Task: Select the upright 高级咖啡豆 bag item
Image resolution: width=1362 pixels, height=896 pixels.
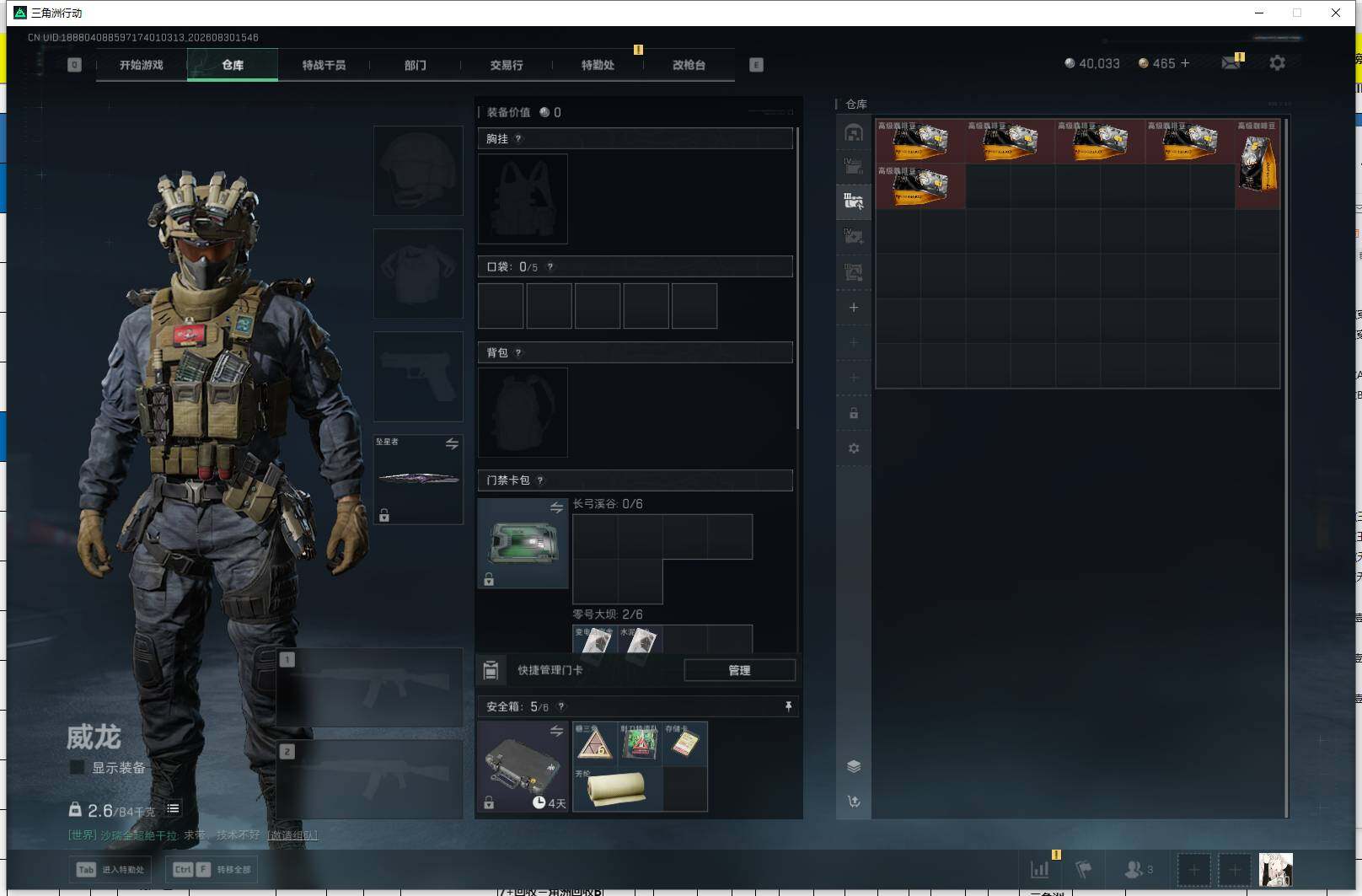Action: pos(1257,164)
